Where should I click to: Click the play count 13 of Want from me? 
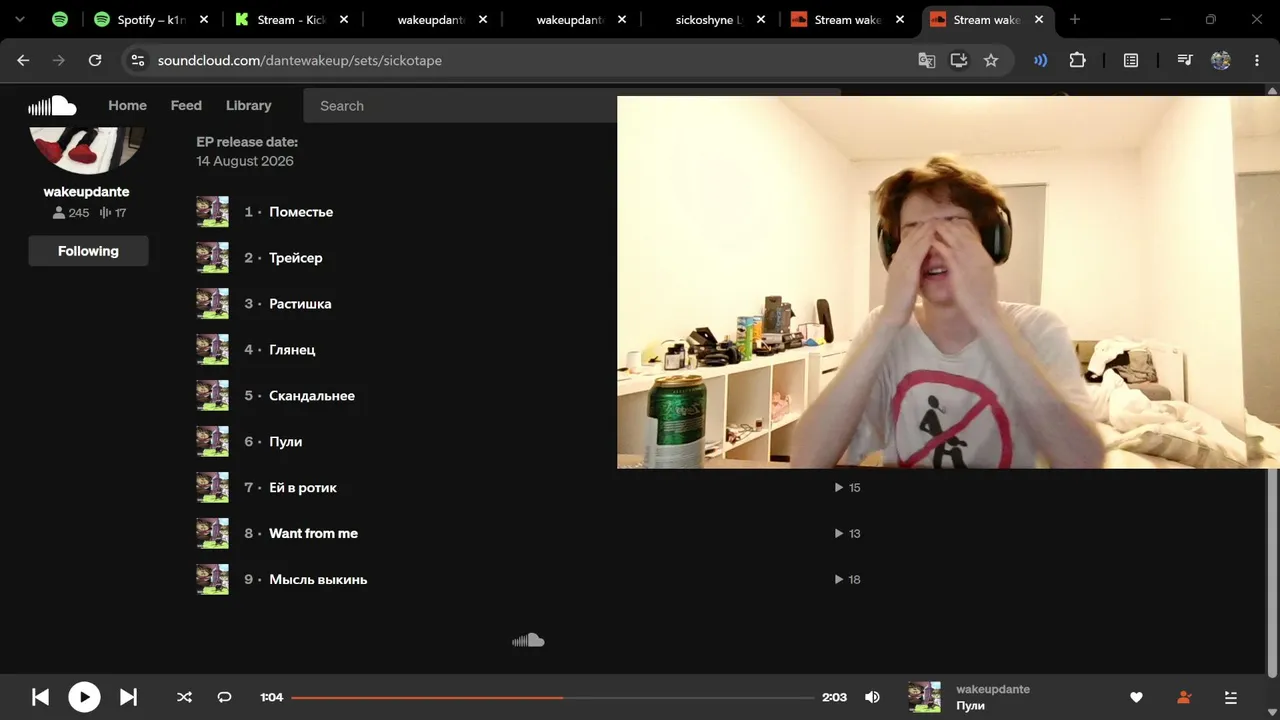[x=848, y=534]
